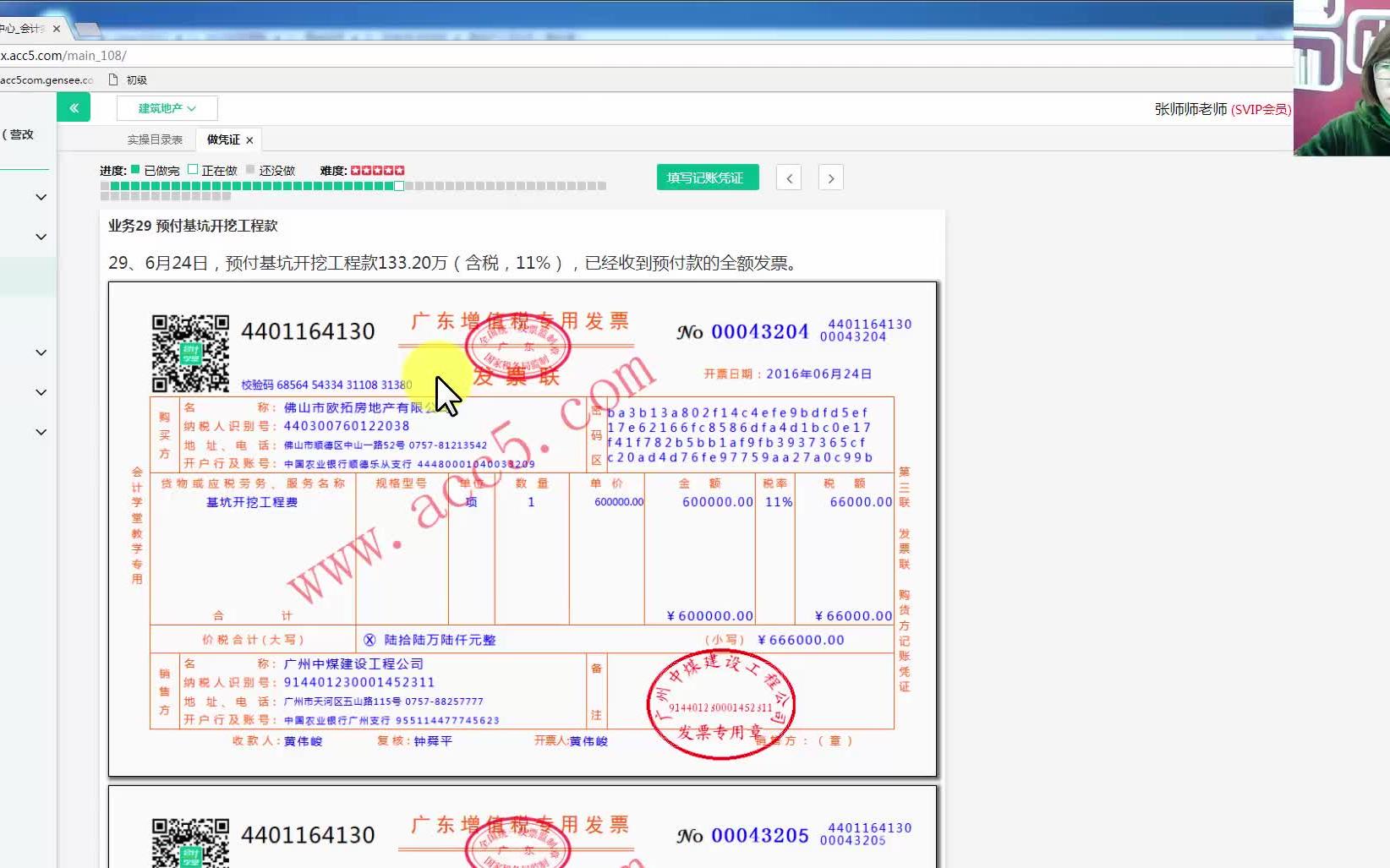Expand the first sidebar chapter chevron

[40, 196]
